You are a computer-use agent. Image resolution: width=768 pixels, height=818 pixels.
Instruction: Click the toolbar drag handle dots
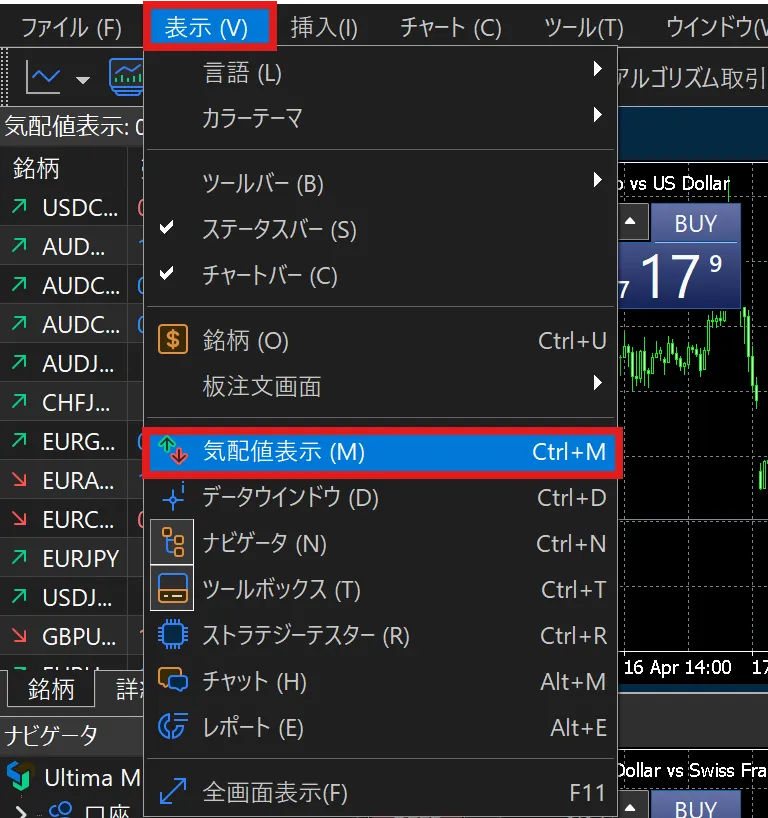(x=4, y=77)
